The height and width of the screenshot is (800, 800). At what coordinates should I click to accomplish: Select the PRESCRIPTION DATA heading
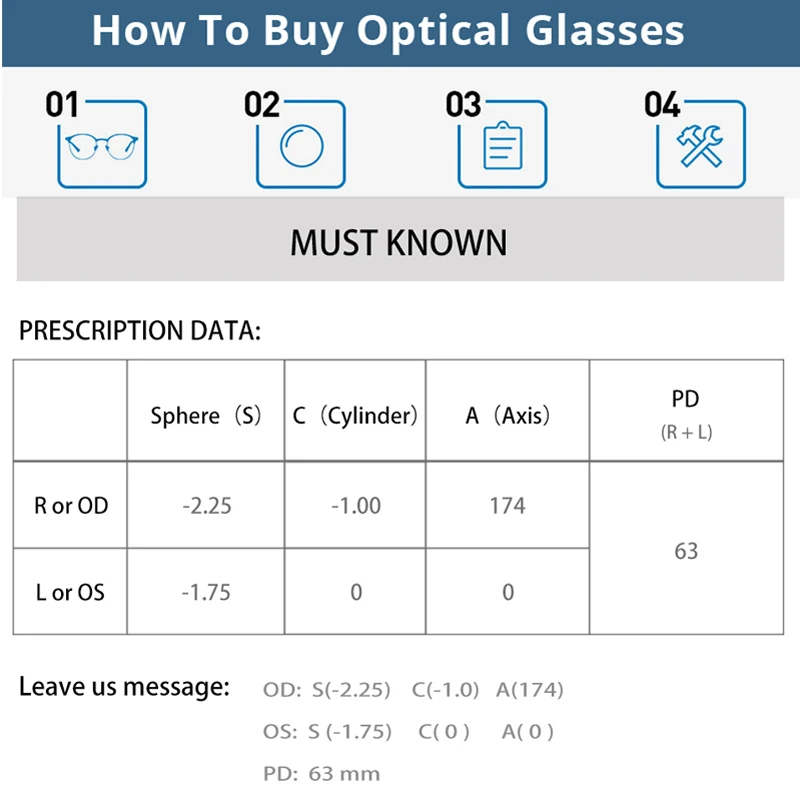(x=140, y=331)
